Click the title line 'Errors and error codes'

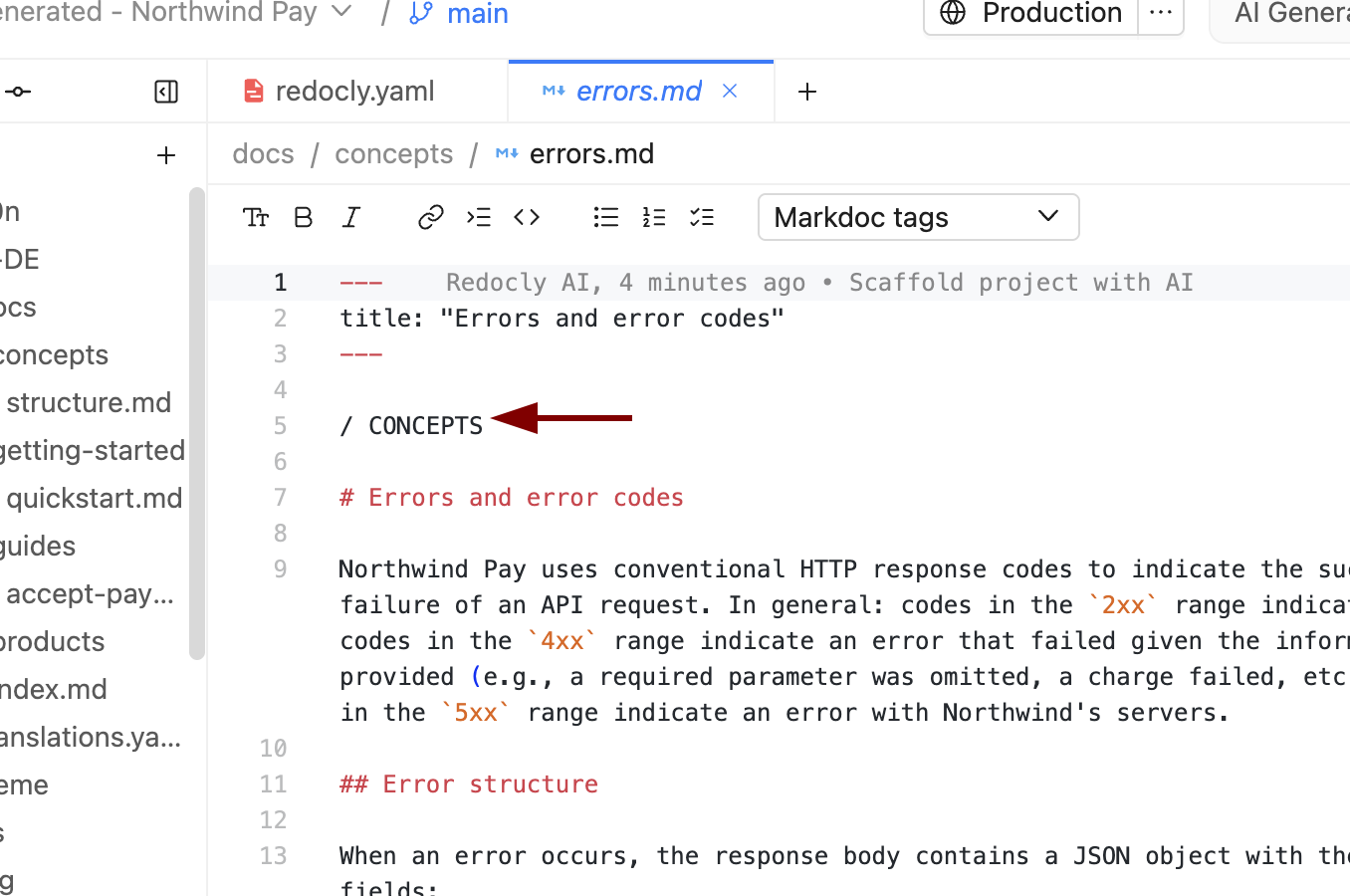click(562, 319)
